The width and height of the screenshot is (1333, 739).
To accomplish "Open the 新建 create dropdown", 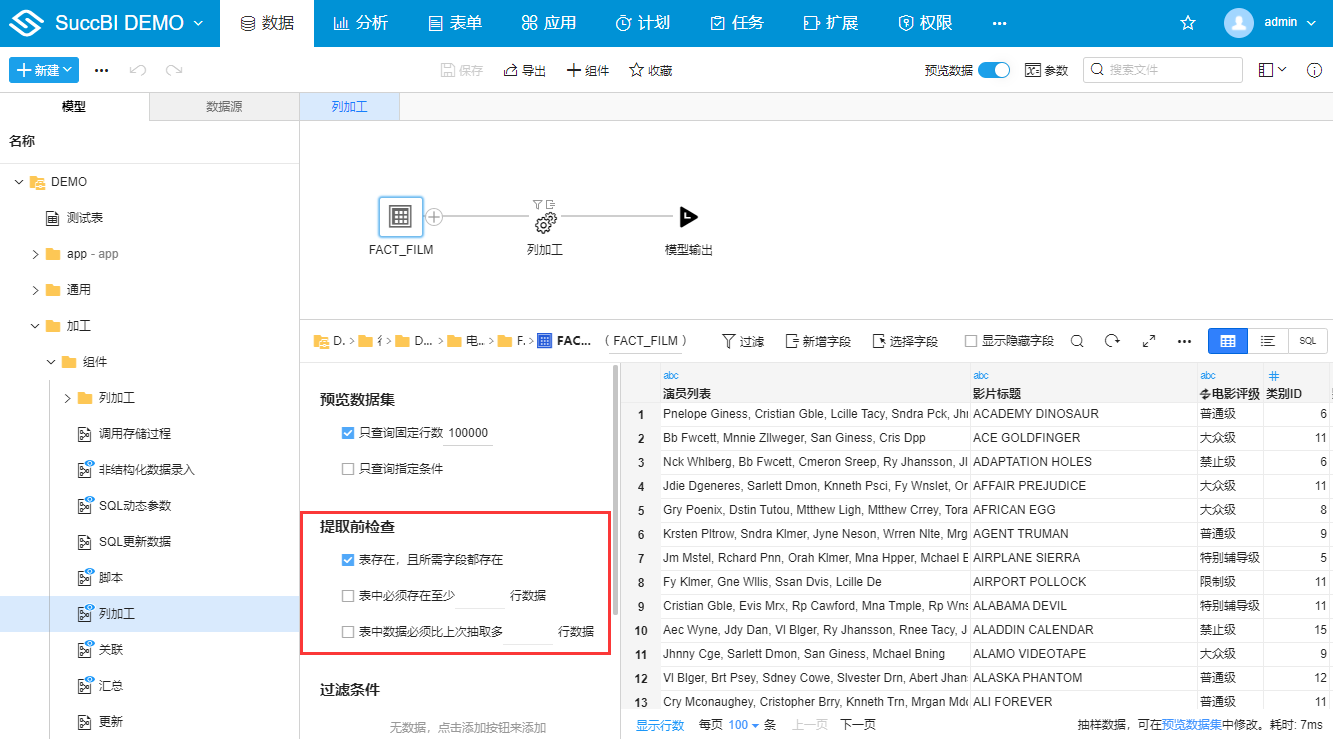I will (x=43, y=70).
